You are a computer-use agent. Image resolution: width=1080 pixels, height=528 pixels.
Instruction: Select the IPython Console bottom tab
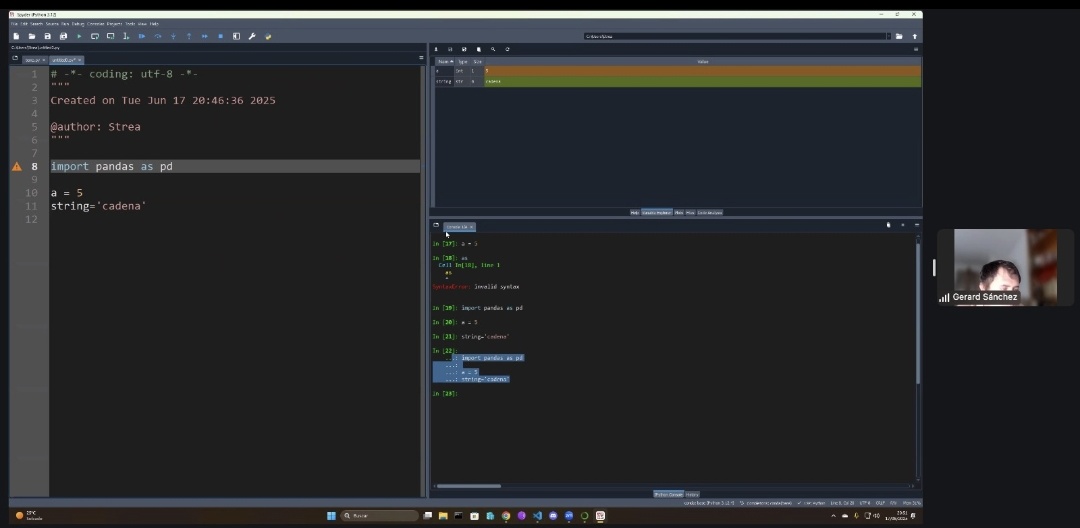(x=668, y=494)
